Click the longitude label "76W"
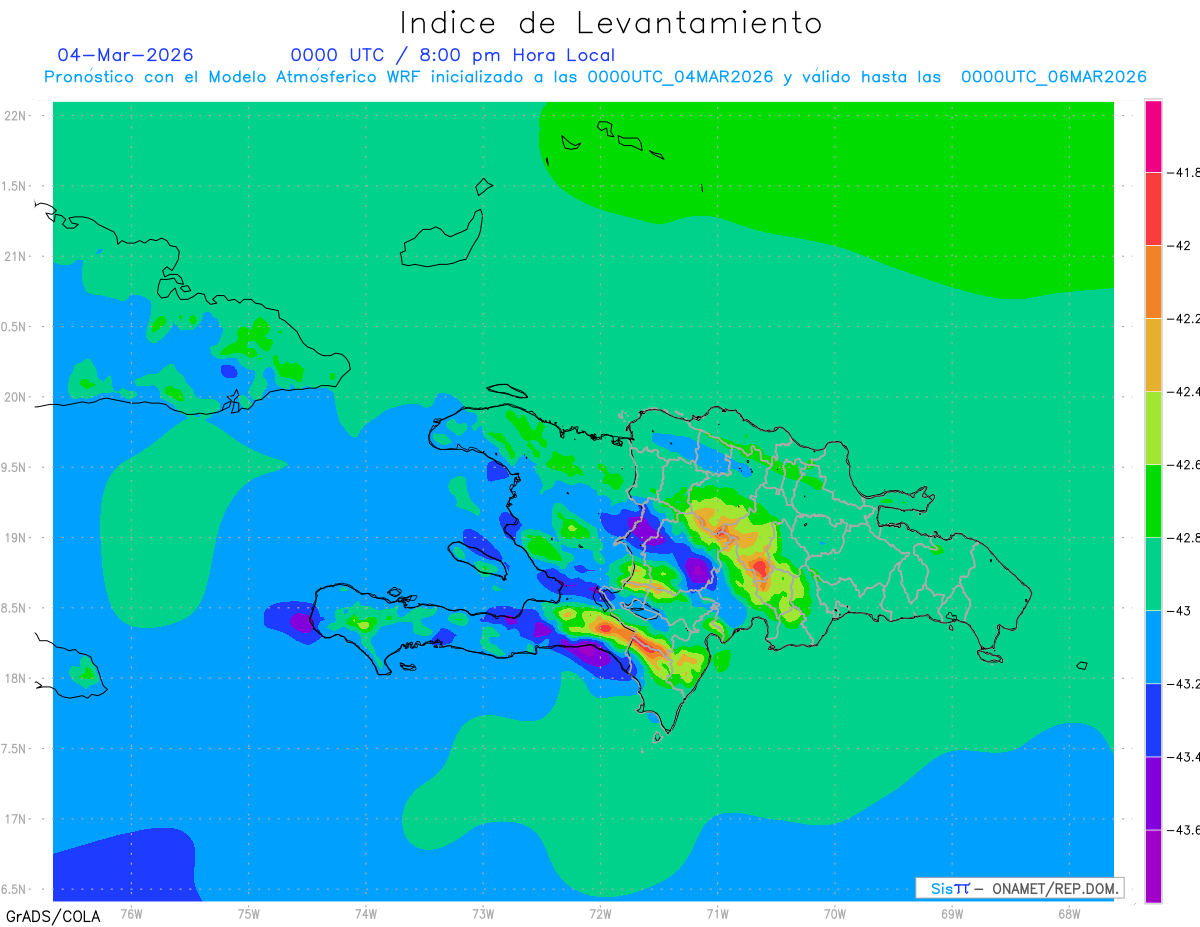This screenshot has height=927, width=1200. tap(131, 913)
